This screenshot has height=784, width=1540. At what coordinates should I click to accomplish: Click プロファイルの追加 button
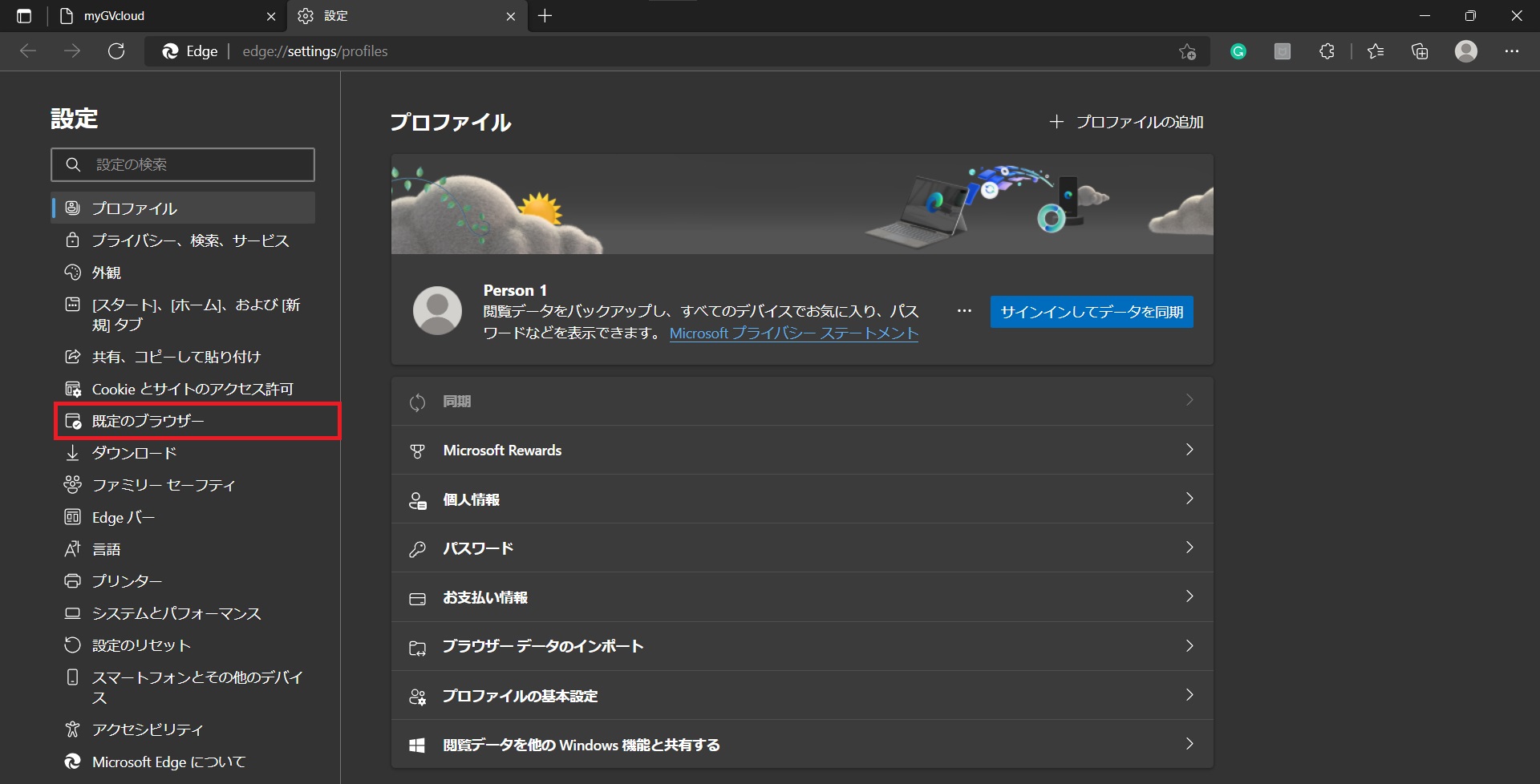click(x=1127, y=122)
